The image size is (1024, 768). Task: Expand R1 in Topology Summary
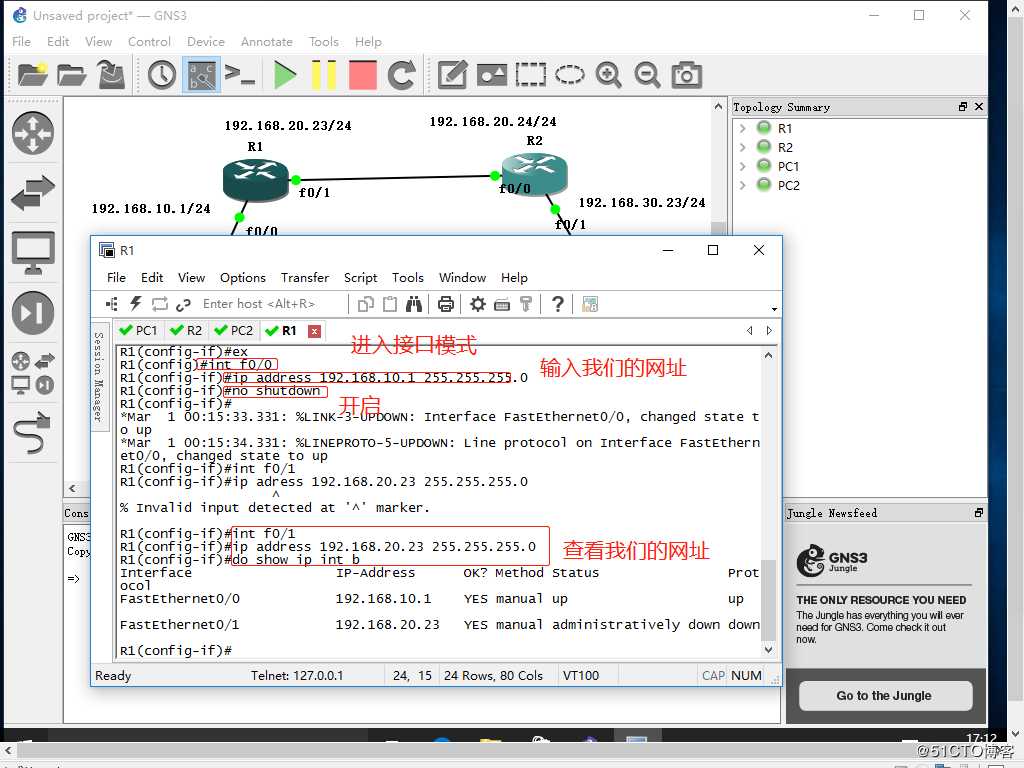click(x=743, y=128)
